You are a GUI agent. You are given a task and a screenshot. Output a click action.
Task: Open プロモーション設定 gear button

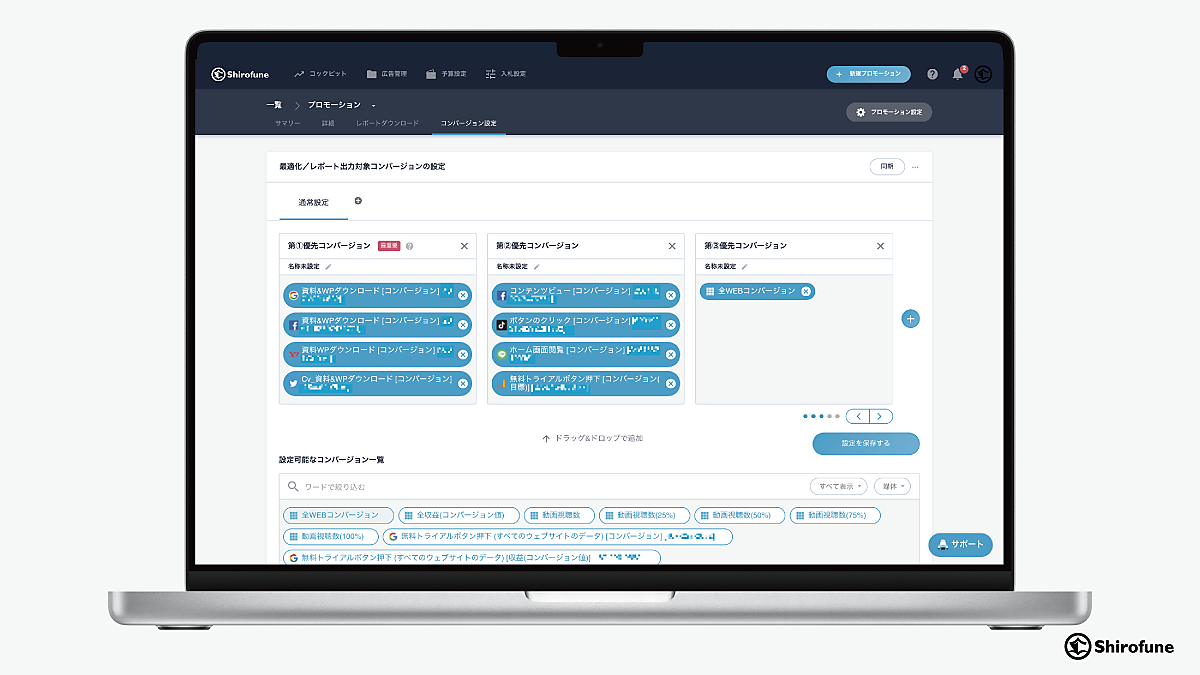889,112
